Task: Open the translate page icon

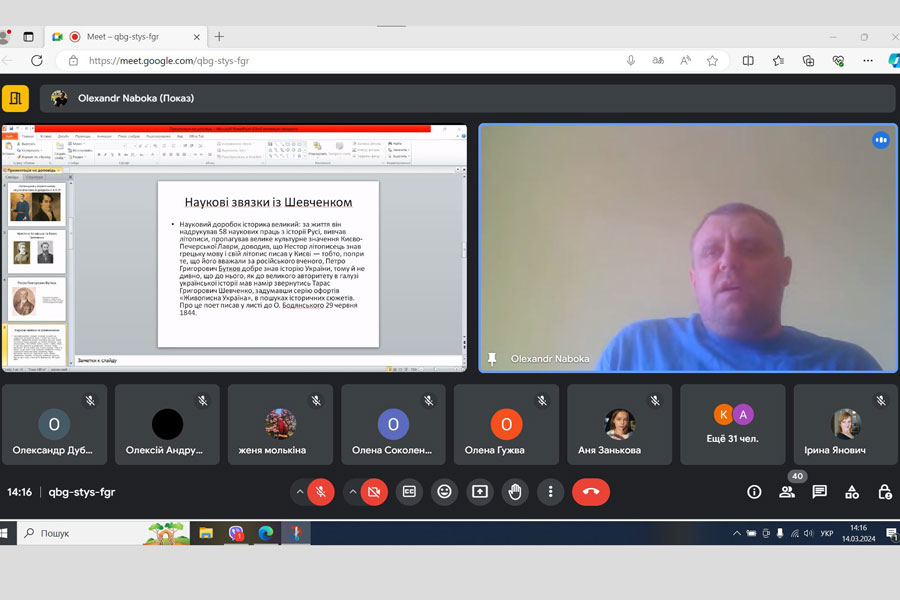Action: tap(658, 60)
